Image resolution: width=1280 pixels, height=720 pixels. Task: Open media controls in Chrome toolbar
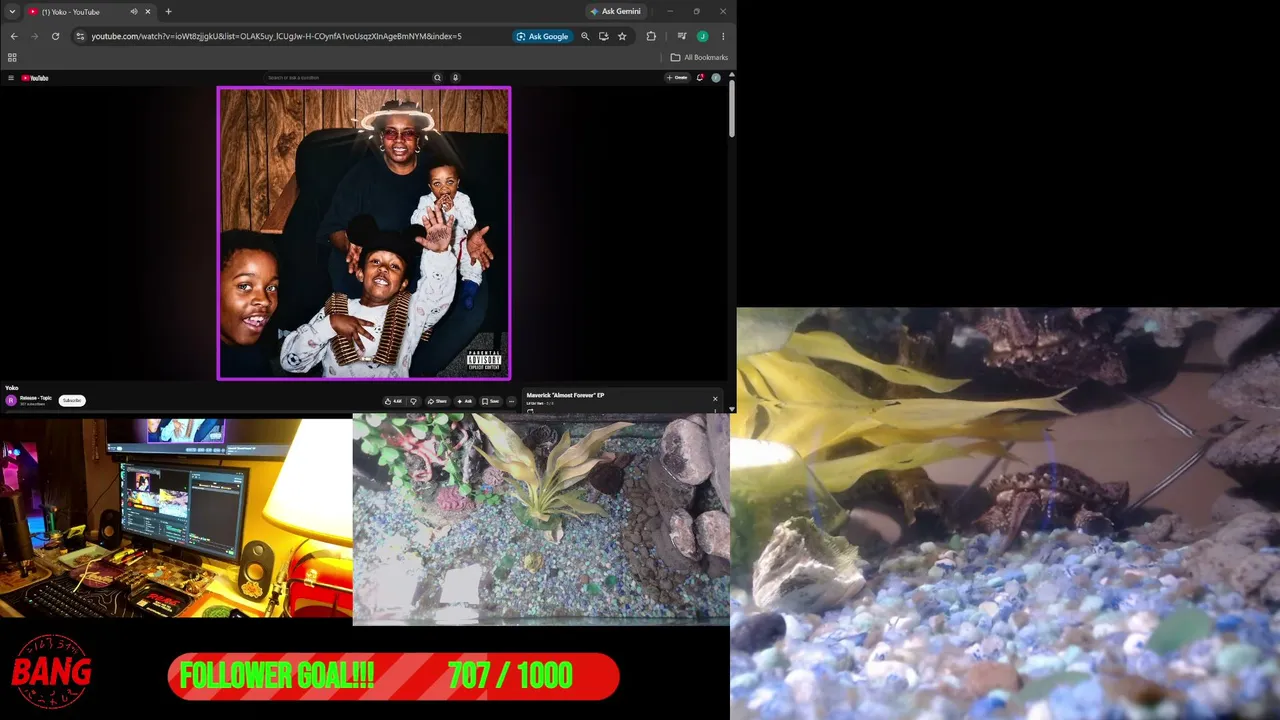(x=682, y=36)
